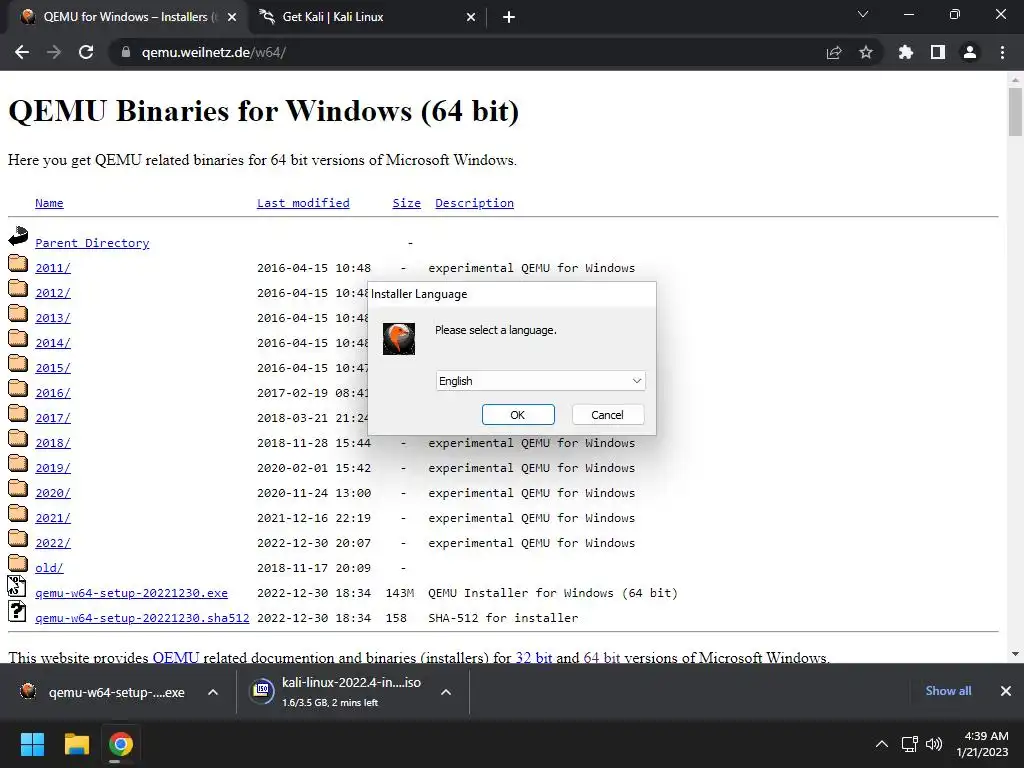
Task: Open the English language dropdown
Action: [541, 381]
